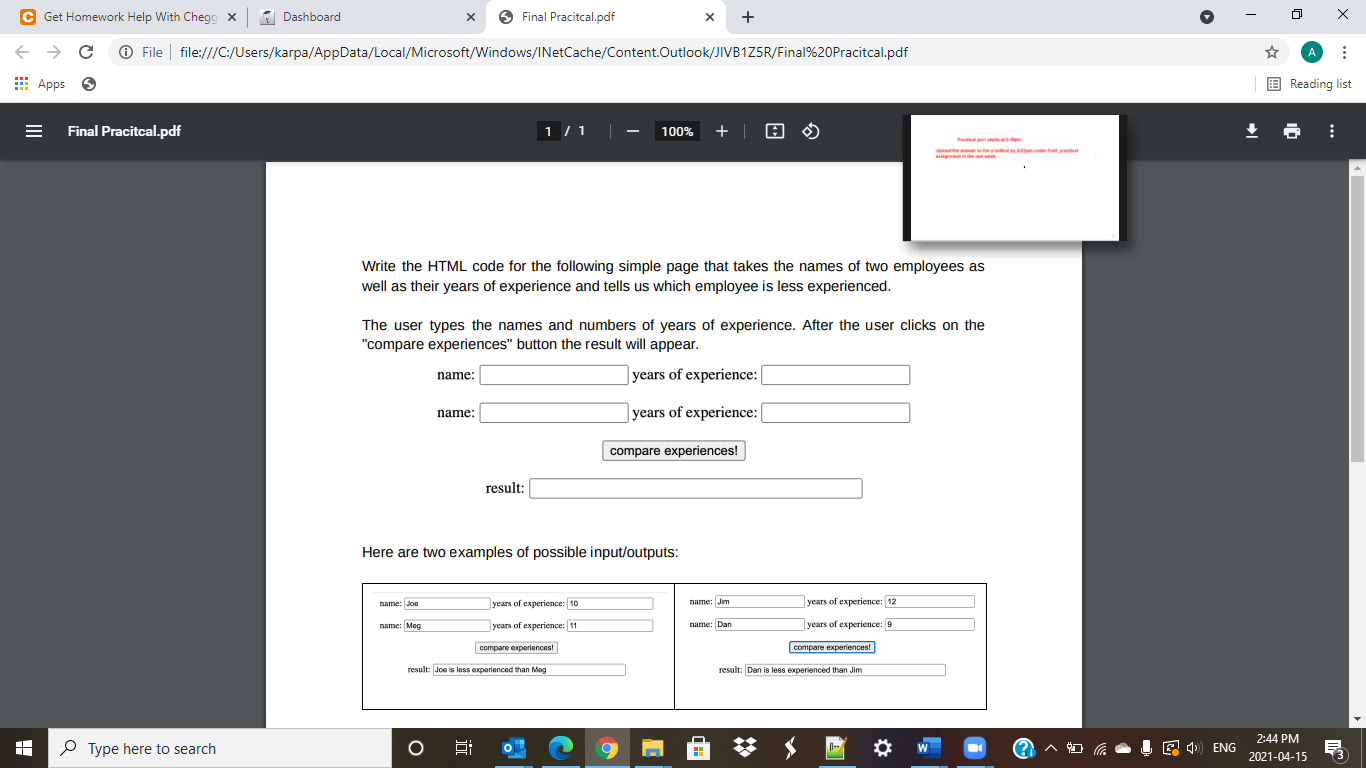Click the Windows Start button
This screenshot has width=1366, height=768.
tap(24, 748)
